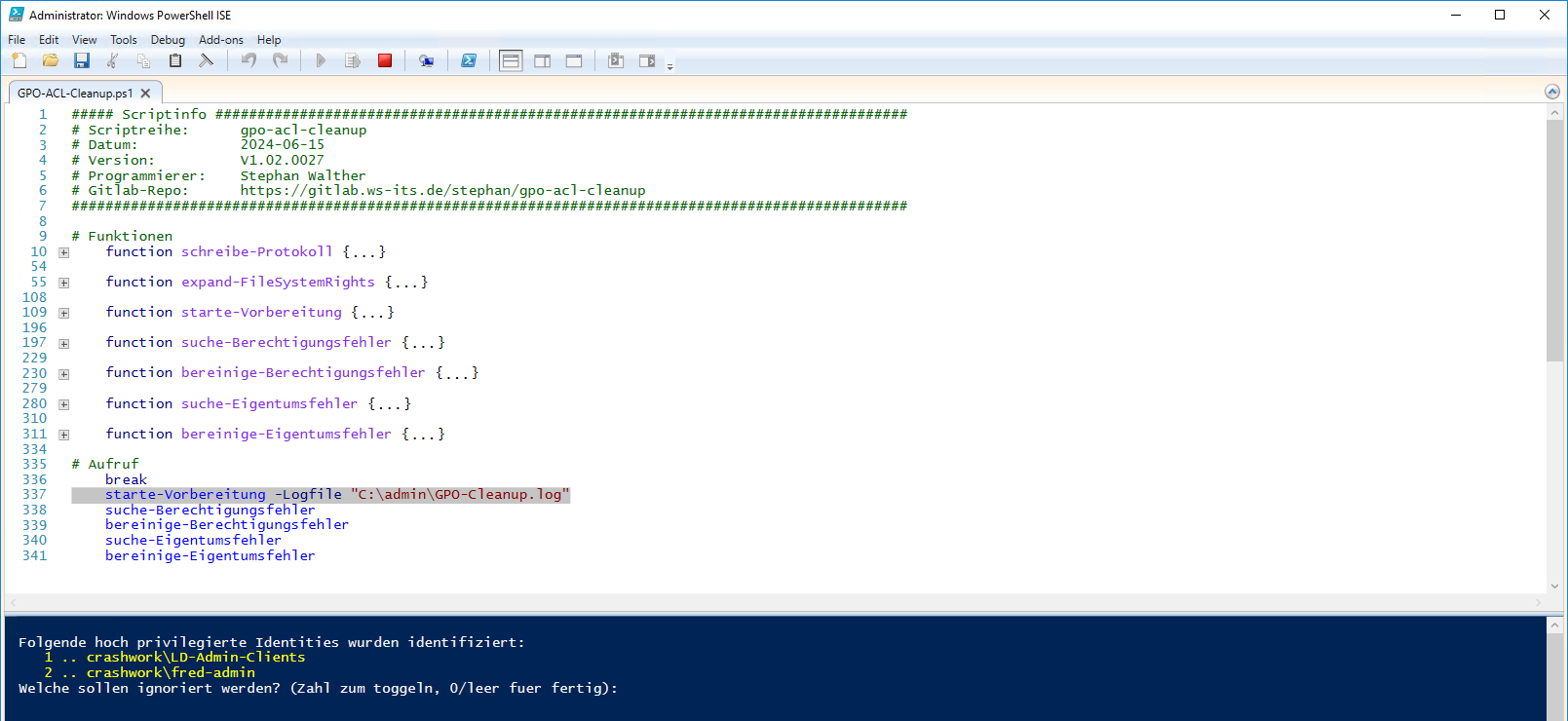Expand function bereinige-Berechtigungsfehler

(x=64, y=374)
